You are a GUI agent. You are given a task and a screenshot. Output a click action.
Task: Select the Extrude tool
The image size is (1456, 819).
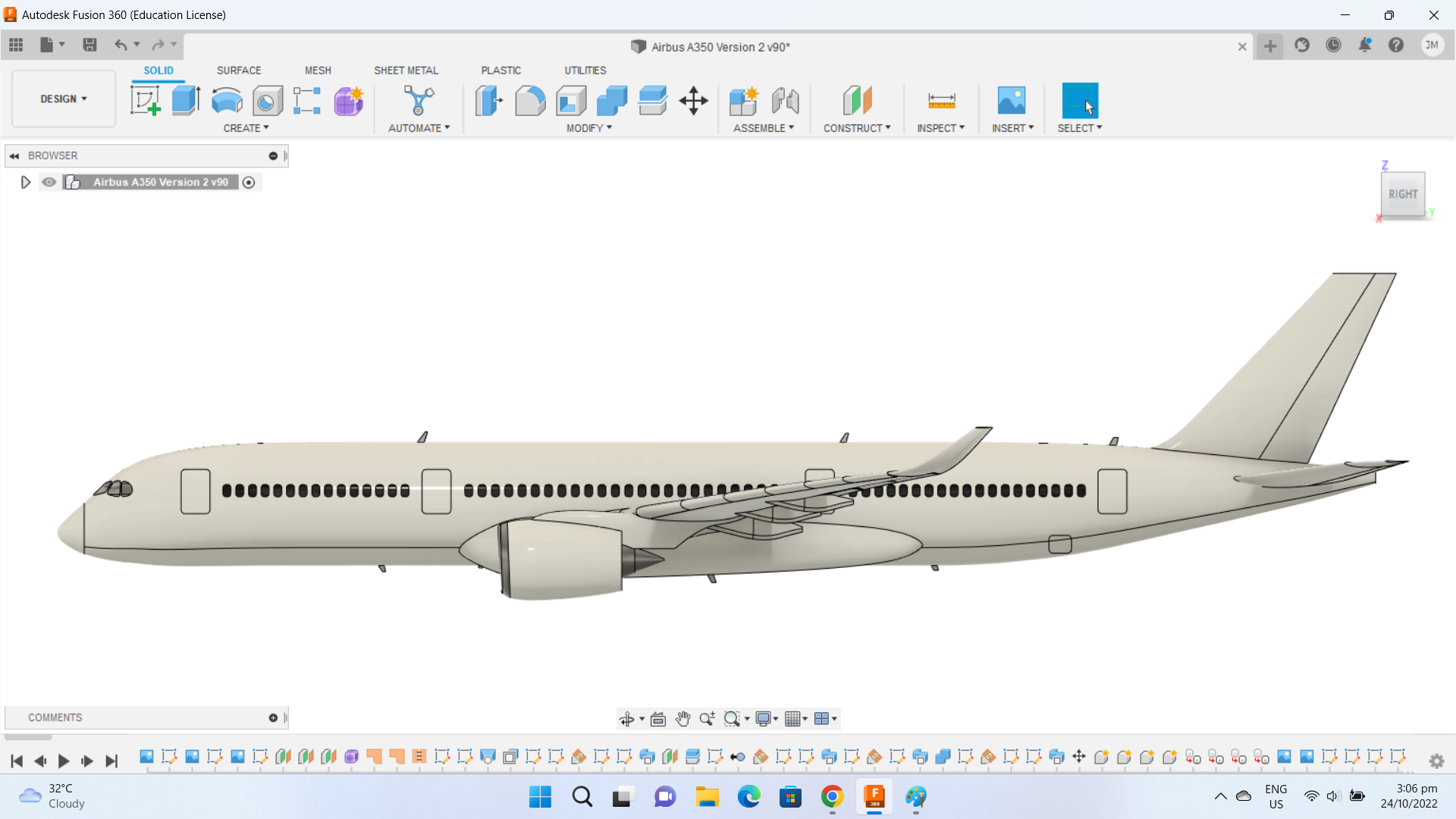(x=186, y=100)
